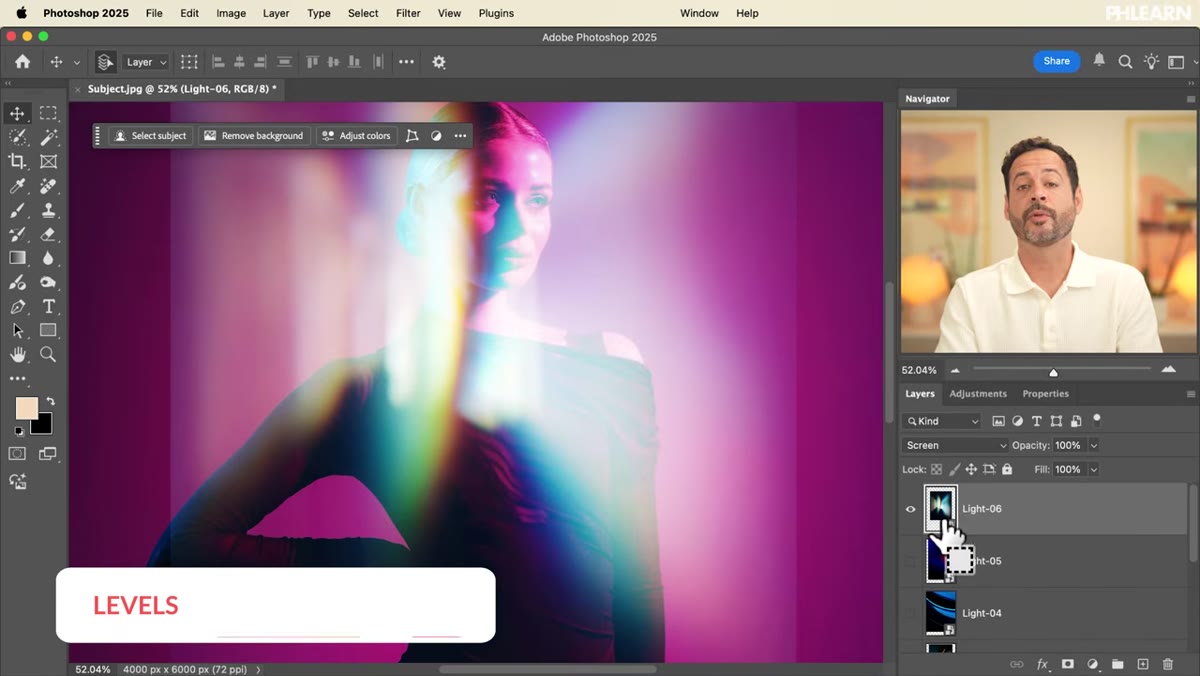Open the Select menu

(x=363, y=13)
